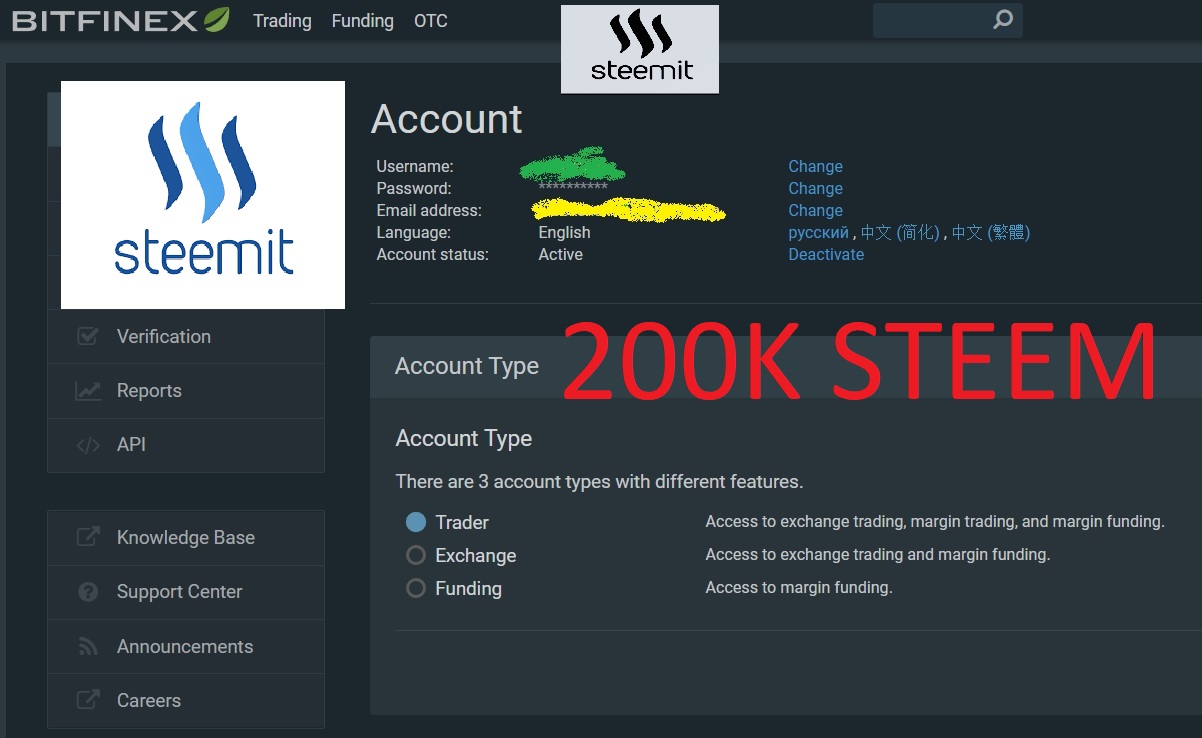Click the Steemit logo at the top
1202x738 pixels.
639,48
